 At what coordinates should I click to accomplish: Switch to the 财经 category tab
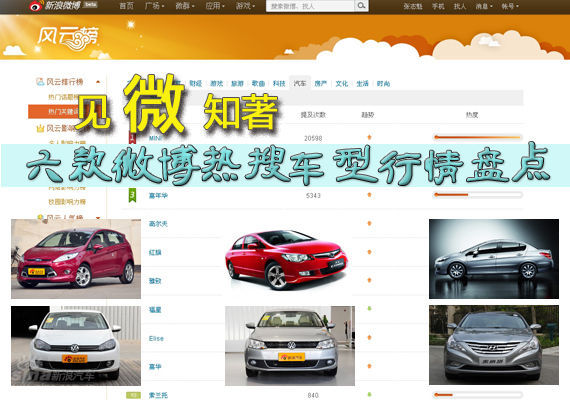pyautogui.click(x=196, y=84)
